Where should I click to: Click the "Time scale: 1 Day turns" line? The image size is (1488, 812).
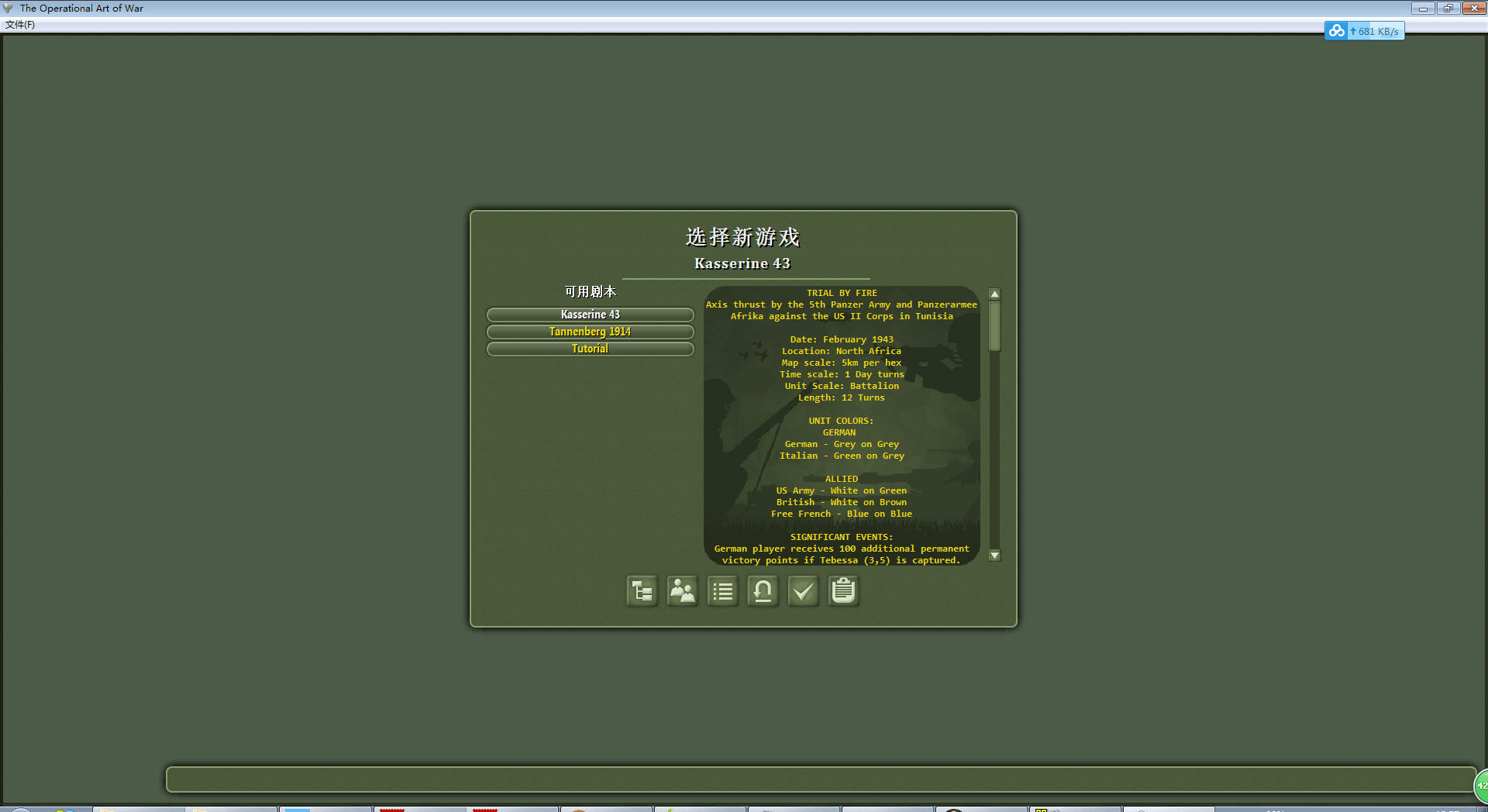(842, 374)
